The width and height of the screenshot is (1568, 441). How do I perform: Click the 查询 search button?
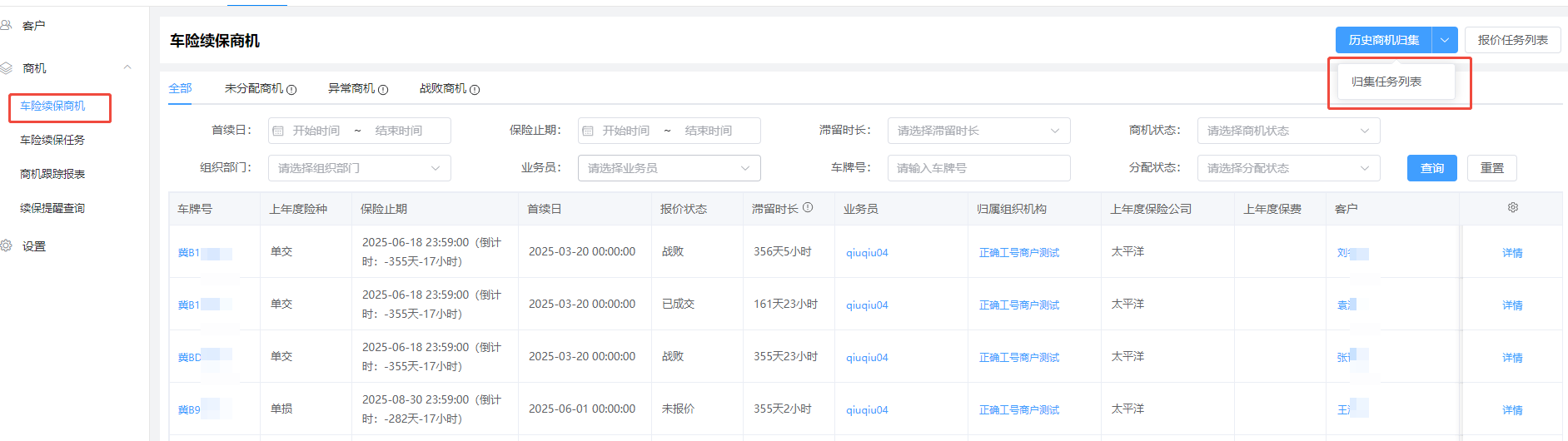(x=1432, y=168)
